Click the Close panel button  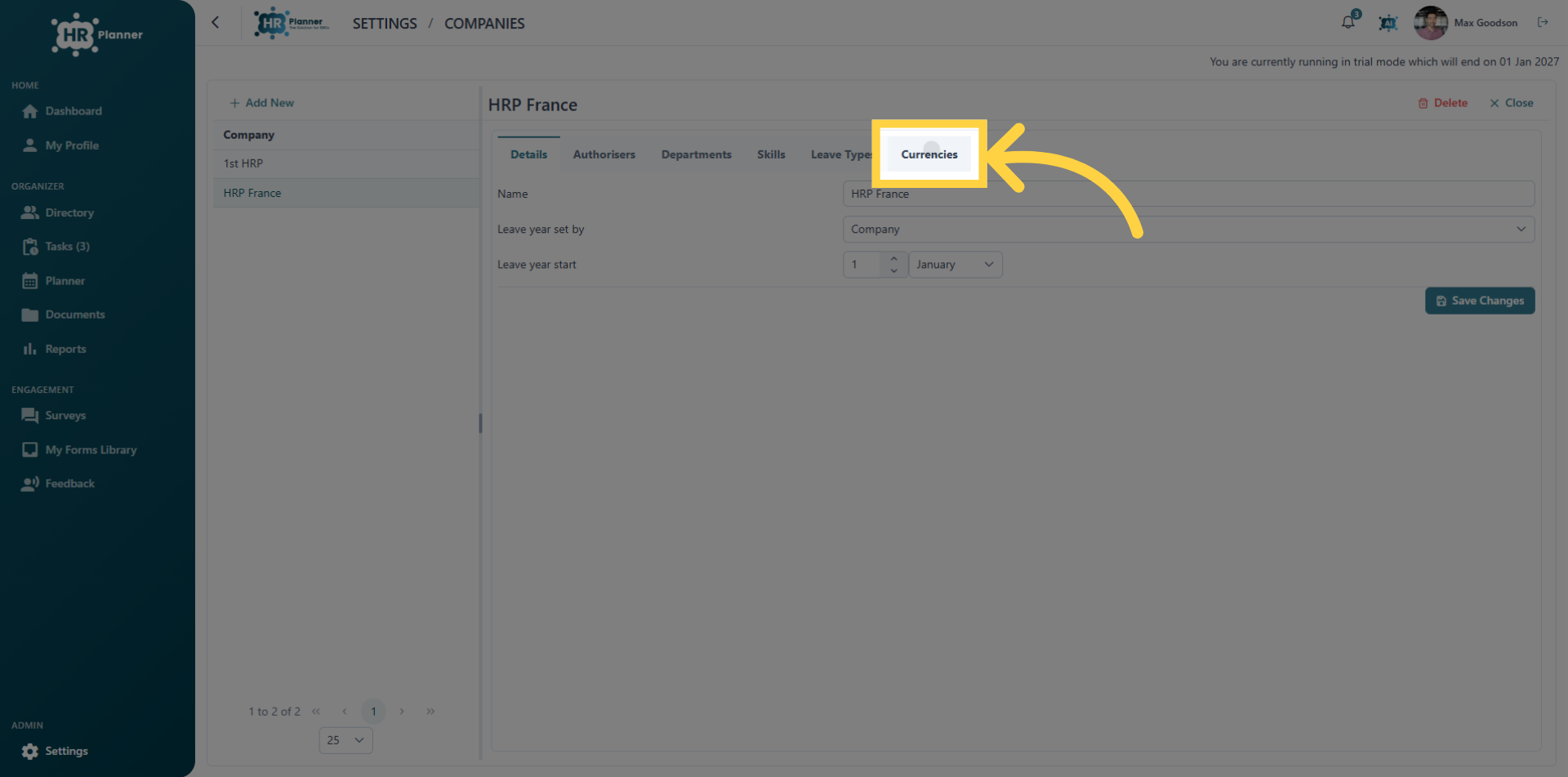(1511, 103)
